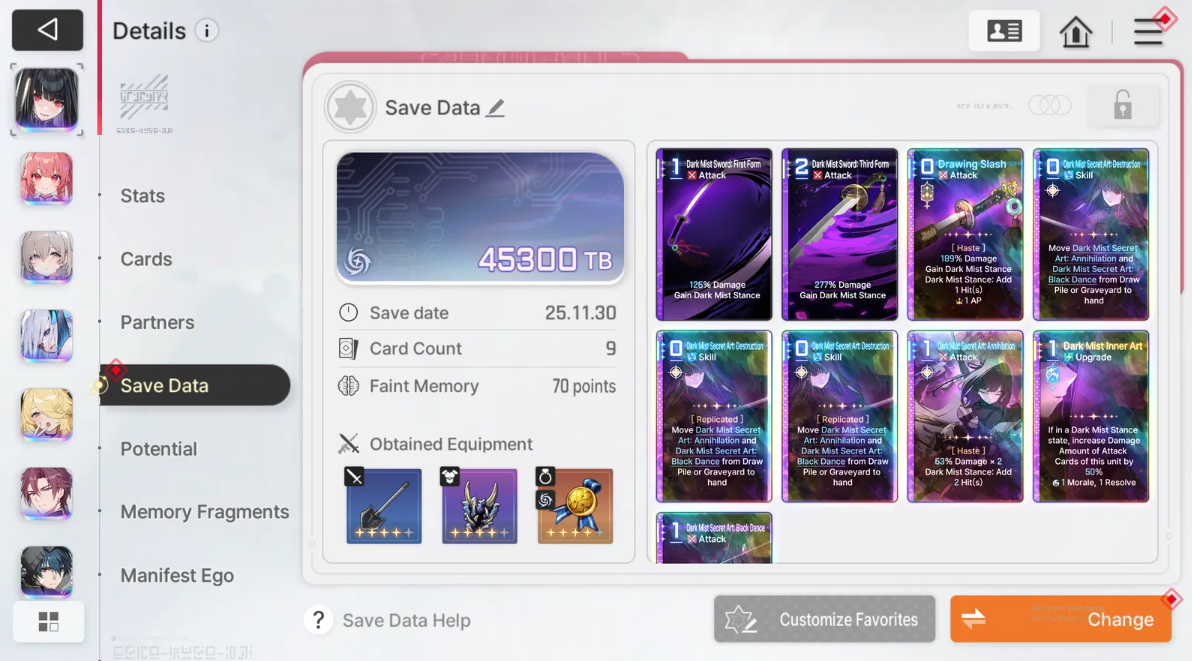Click the Customize Favorites button
Viewport: 1192px width, 661px height.
tap(824, 619)
